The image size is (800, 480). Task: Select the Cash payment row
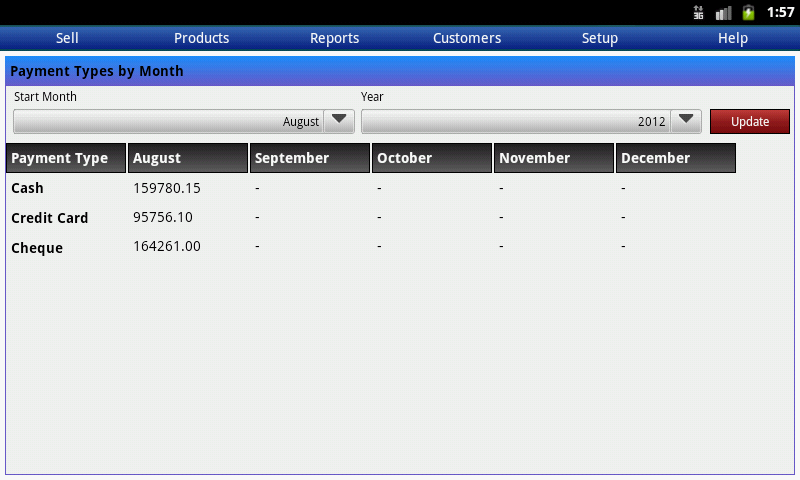point(28,188)
